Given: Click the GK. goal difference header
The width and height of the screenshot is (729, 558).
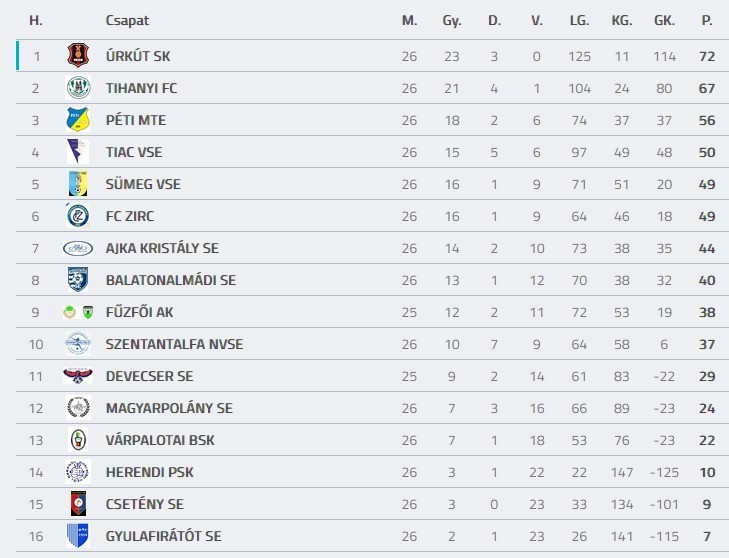Looking at the screenshot, I should [664, 20].
